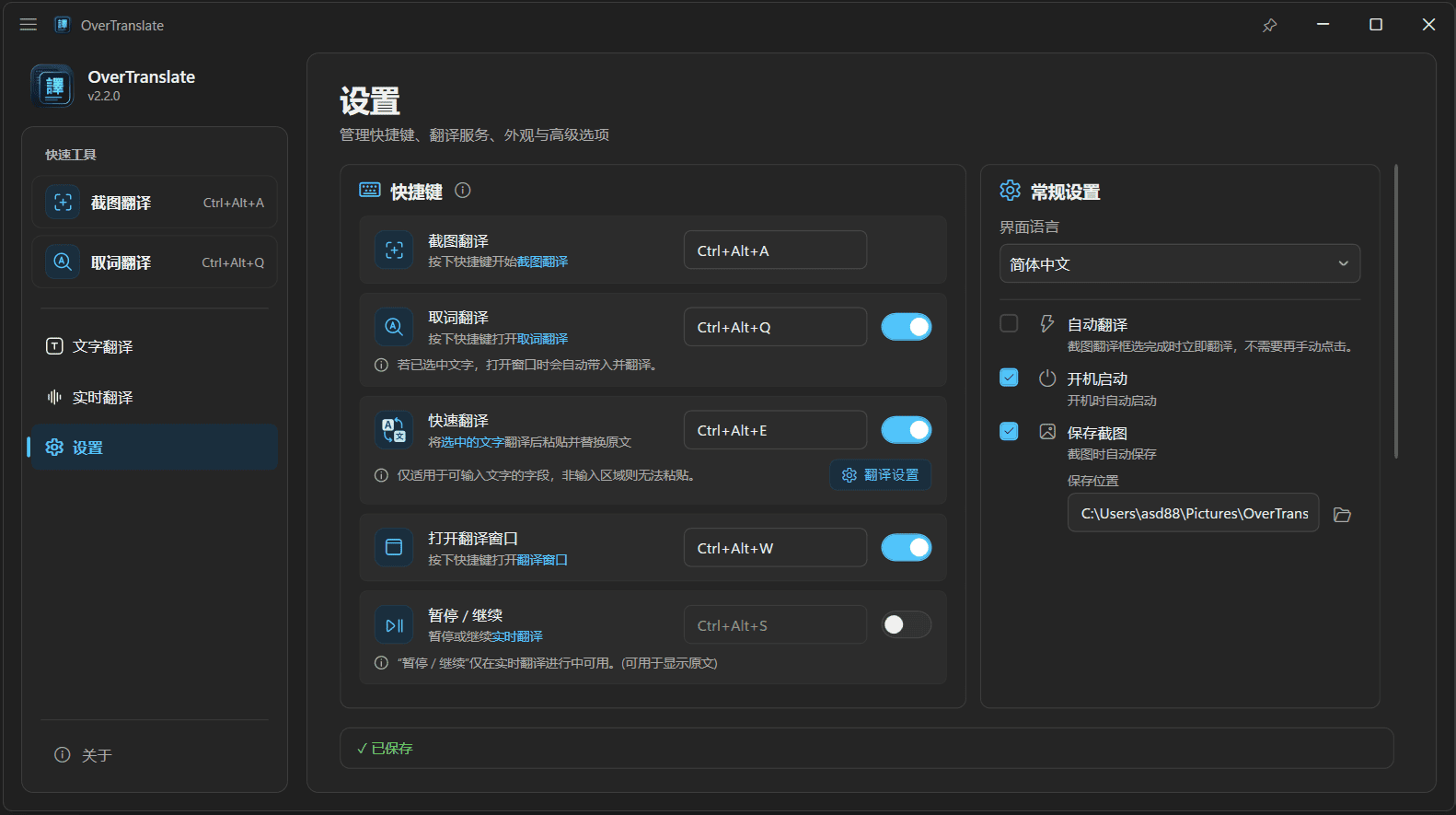This screenshot has height=815, width=1456.
Task: Switch off the 打开翻译窗口 toggle
Action: tap(907, 548)
